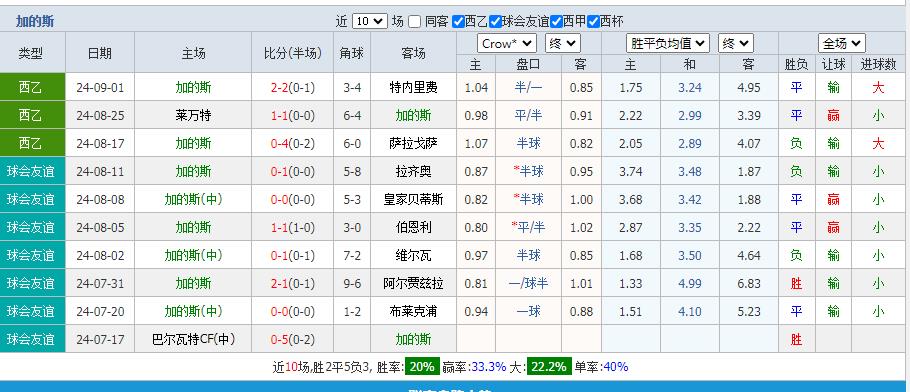The height and width of the screenshot is (392, 910).
Task: Open the Crow* bookmaker dropdown
Action: (507, 43)
